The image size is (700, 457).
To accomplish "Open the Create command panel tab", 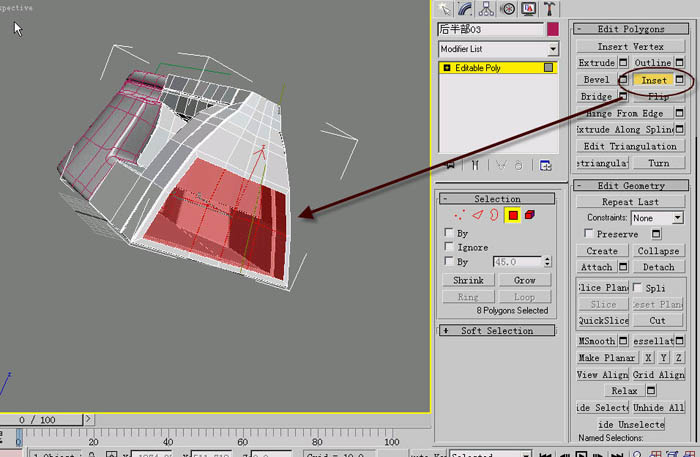I will click(444, 9).
